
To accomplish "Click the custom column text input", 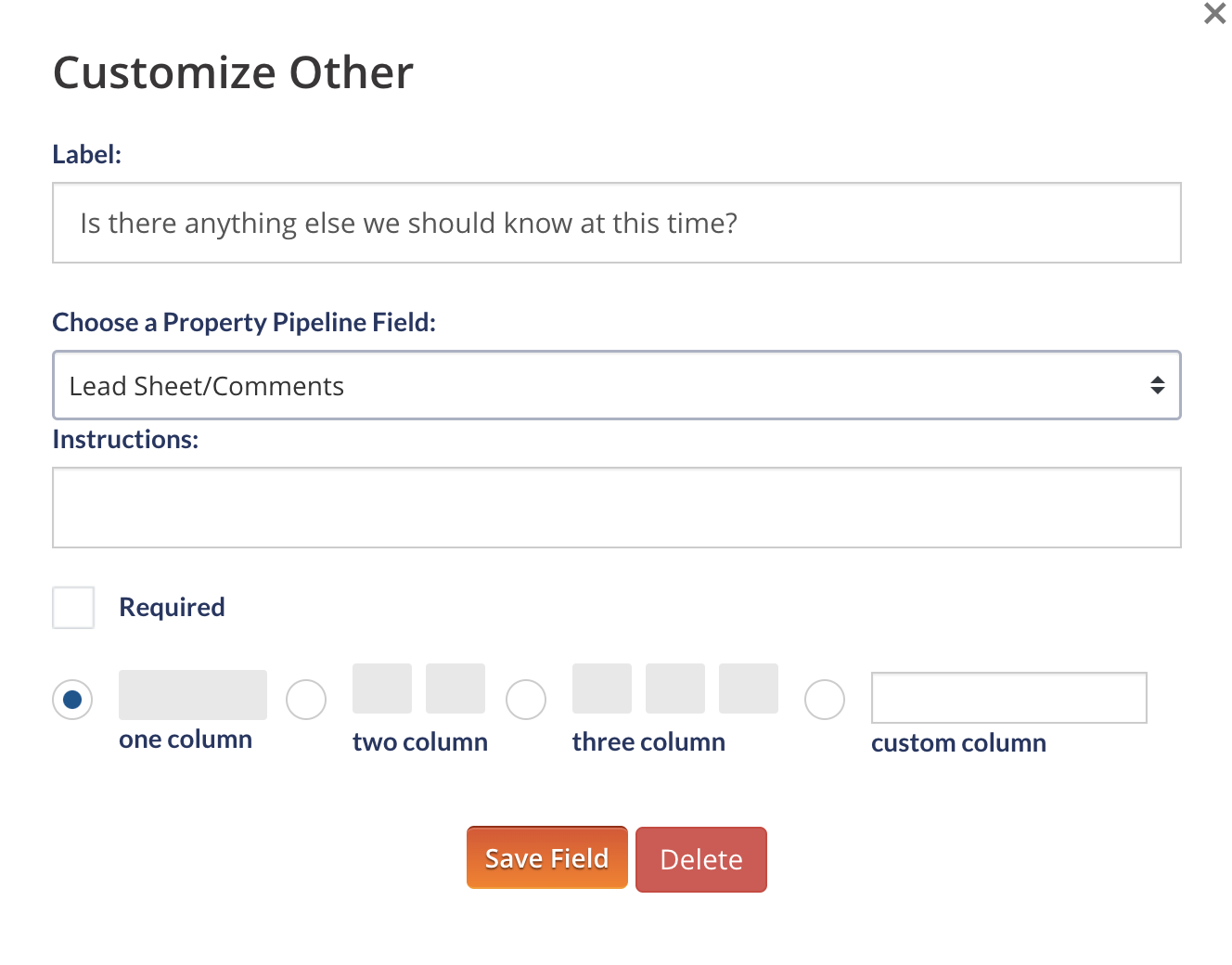I will 1008,698.
